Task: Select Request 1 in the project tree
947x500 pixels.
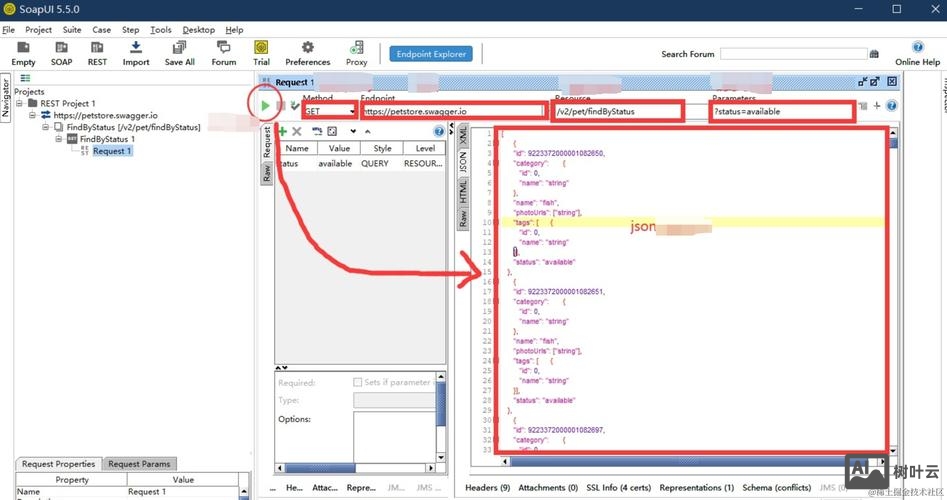Action: (x=112, y=151)
